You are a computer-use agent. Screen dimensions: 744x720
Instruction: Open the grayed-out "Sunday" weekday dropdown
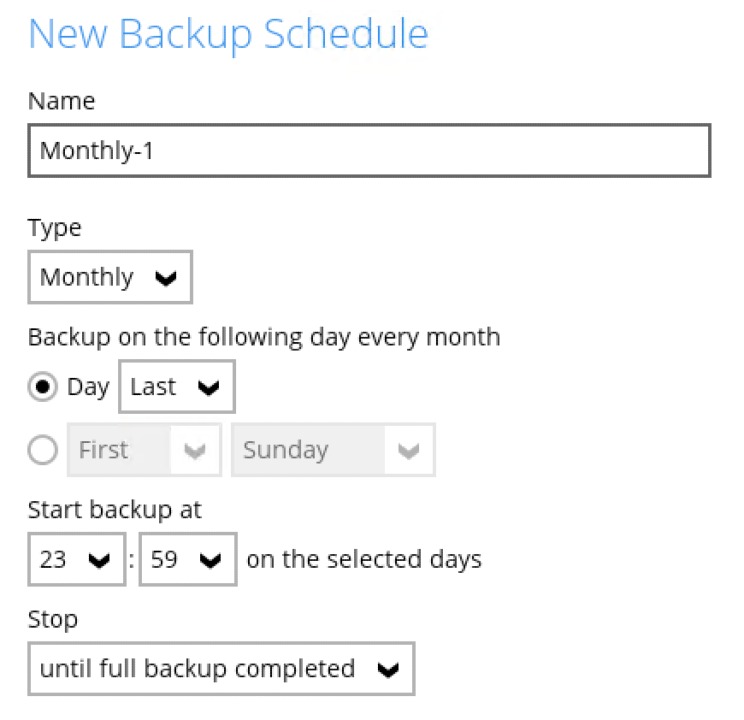(x=332, y=451)
